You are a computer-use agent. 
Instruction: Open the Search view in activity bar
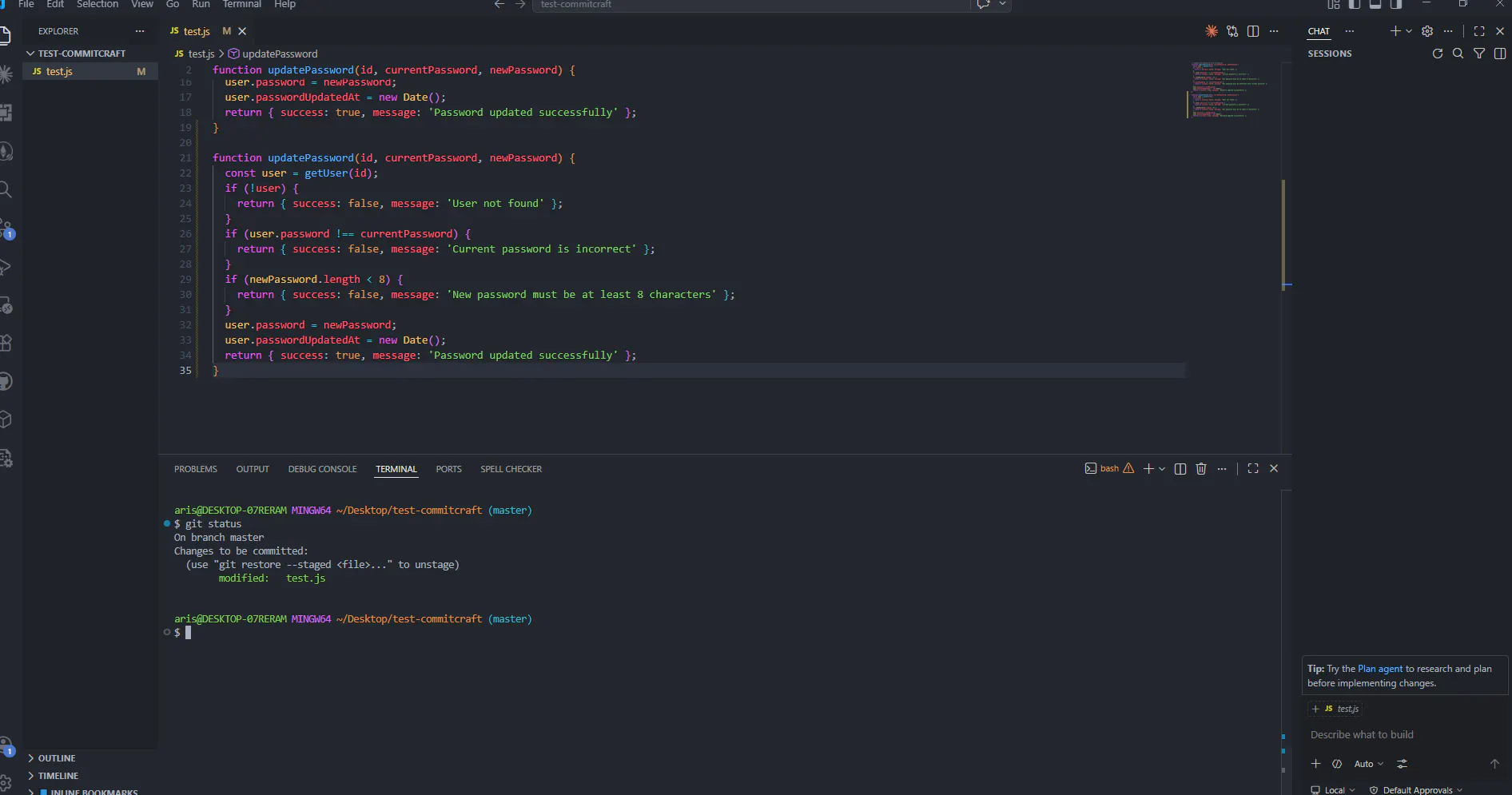pyautogui.click(x=5, y=189)
